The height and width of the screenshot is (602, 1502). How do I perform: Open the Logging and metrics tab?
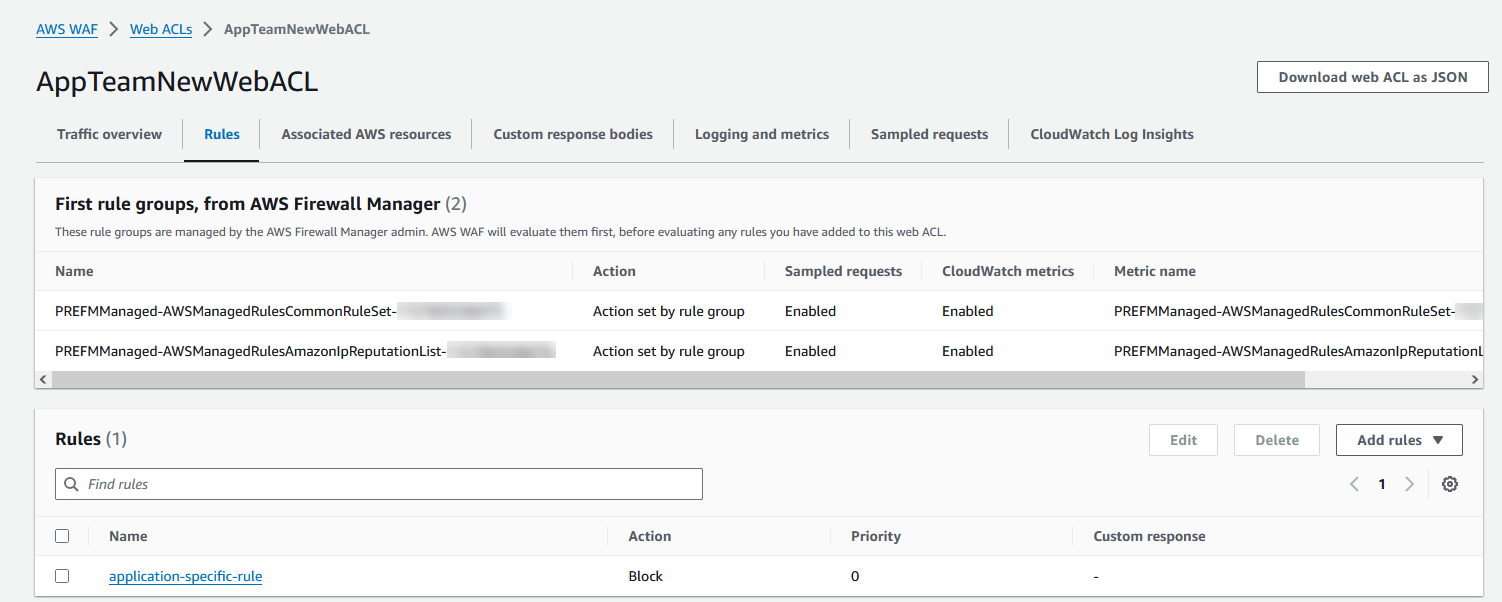(x=761, y=133)
